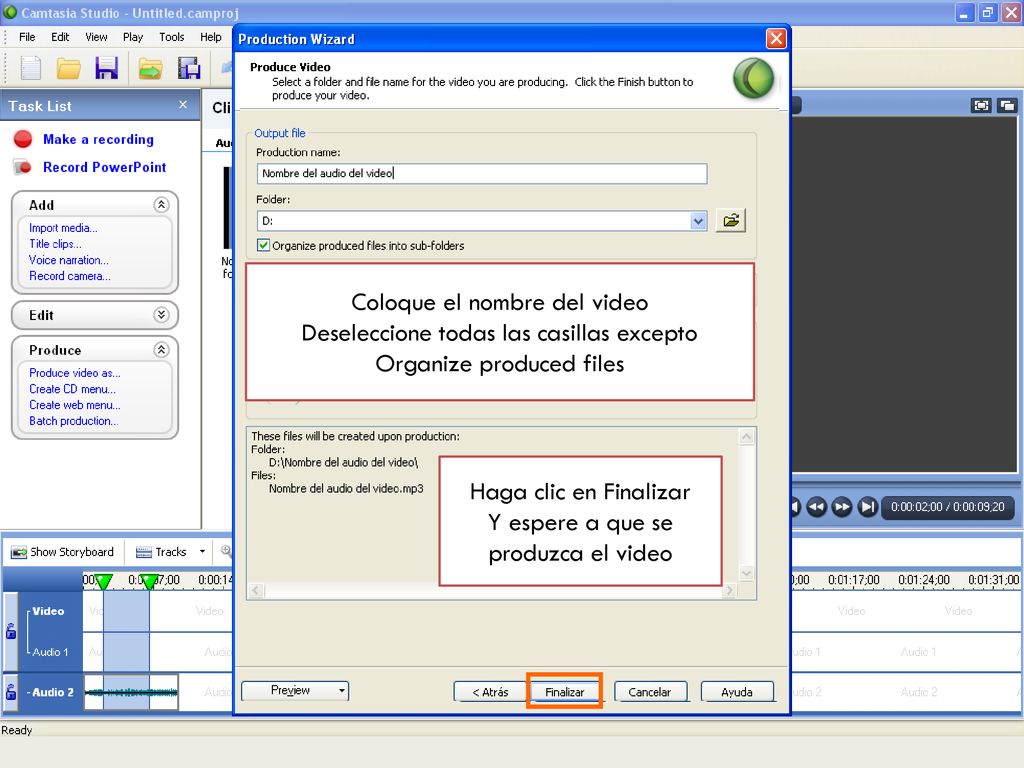Open the Tools menu
1024x768 pixels.
(x=172, y=37)
